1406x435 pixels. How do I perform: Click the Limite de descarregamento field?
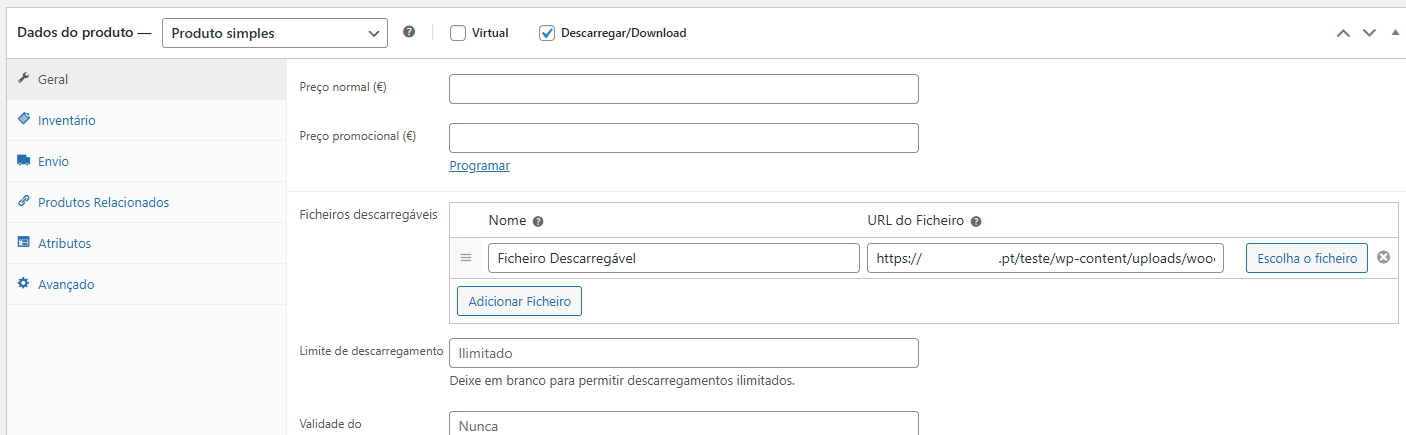(x=684, y=353)
